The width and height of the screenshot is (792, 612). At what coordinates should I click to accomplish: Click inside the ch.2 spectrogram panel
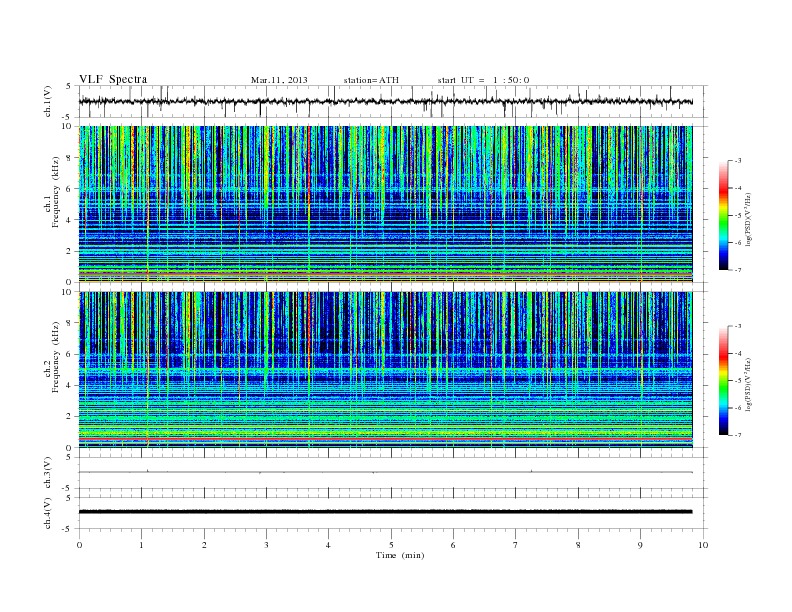(385, 370)
